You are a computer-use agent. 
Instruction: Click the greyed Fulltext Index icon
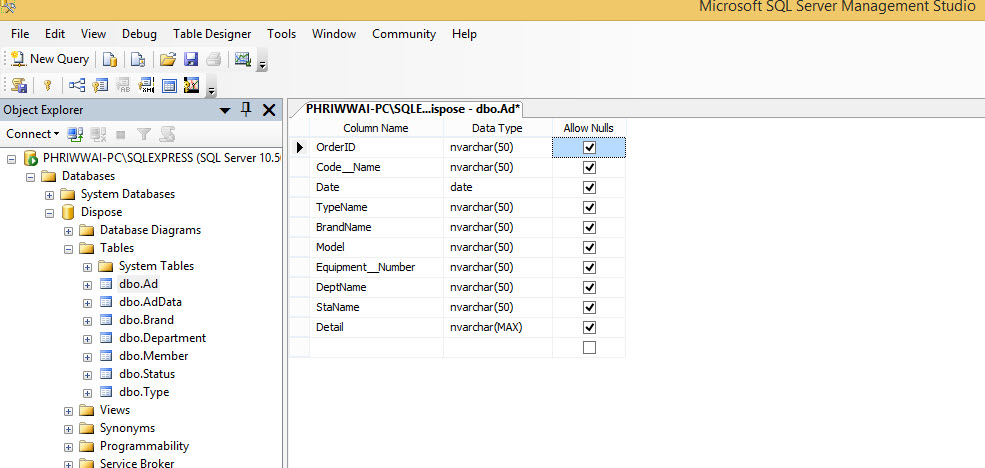point(124,85)
